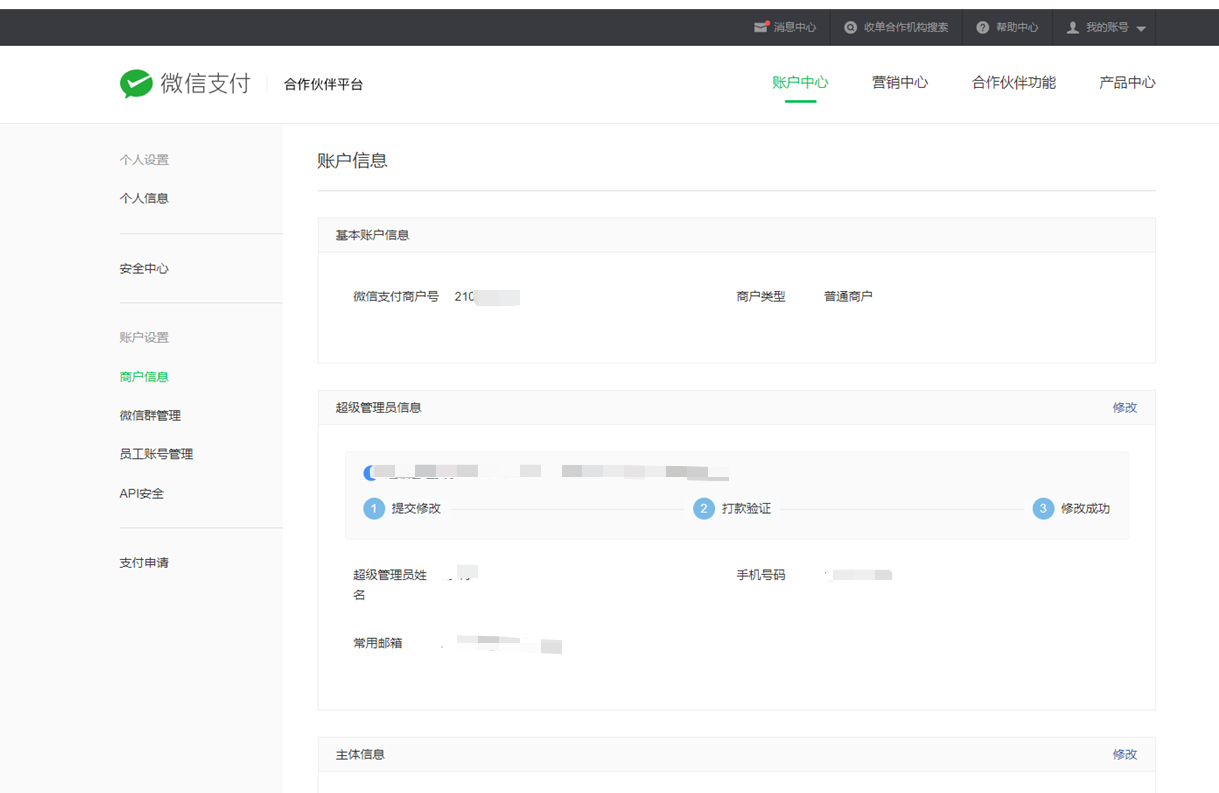This screenshot has width=1219, height=793.
Task: Select 商户信息 in sidebar
Action: [144, 377]
